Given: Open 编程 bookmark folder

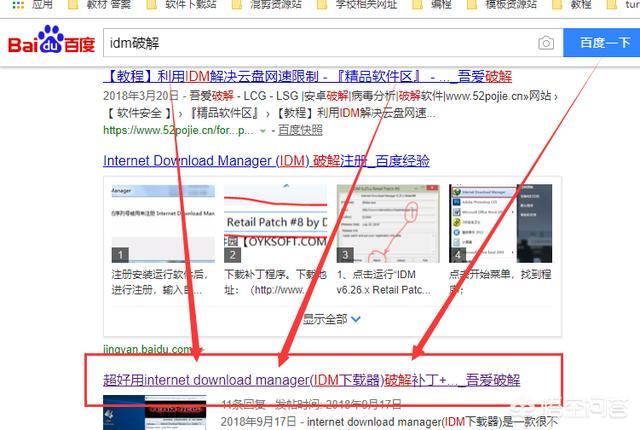Looking at the screenshot, I should [432, 5].
